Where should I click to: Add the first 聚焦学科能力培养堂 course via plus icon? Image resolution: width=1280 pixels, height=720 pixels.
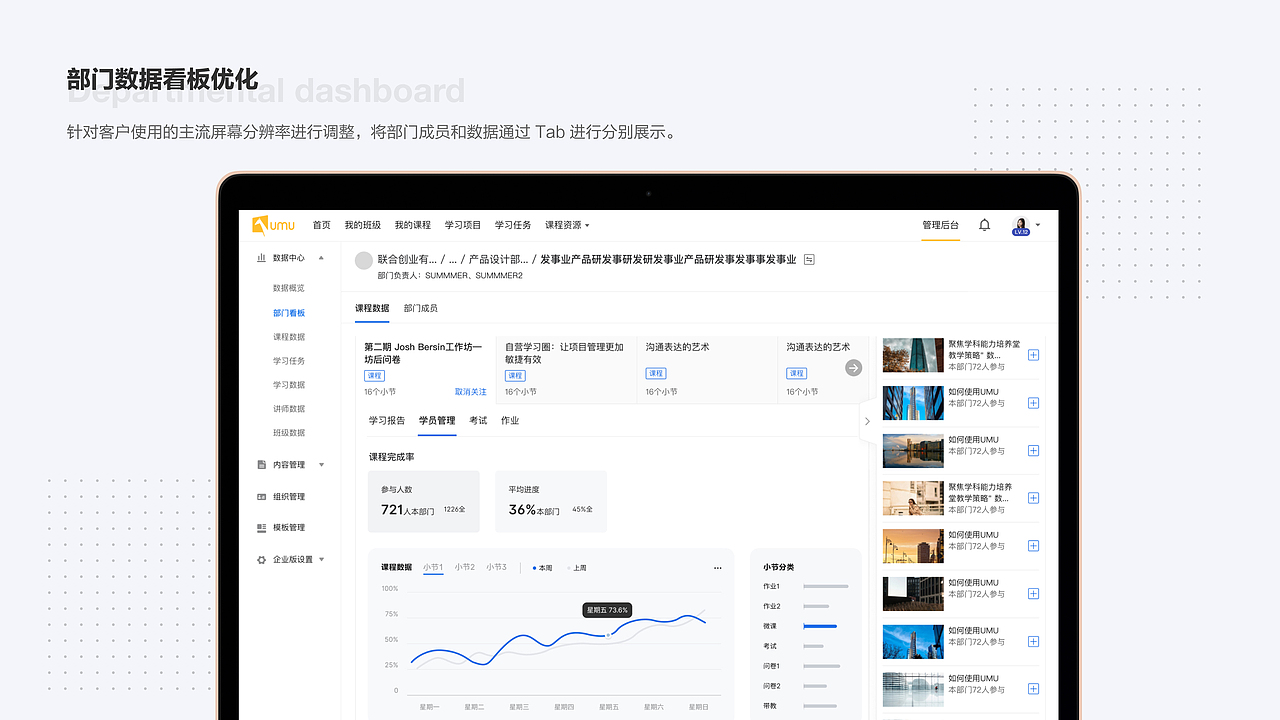pyautogui.click(x=1033, y=355)
